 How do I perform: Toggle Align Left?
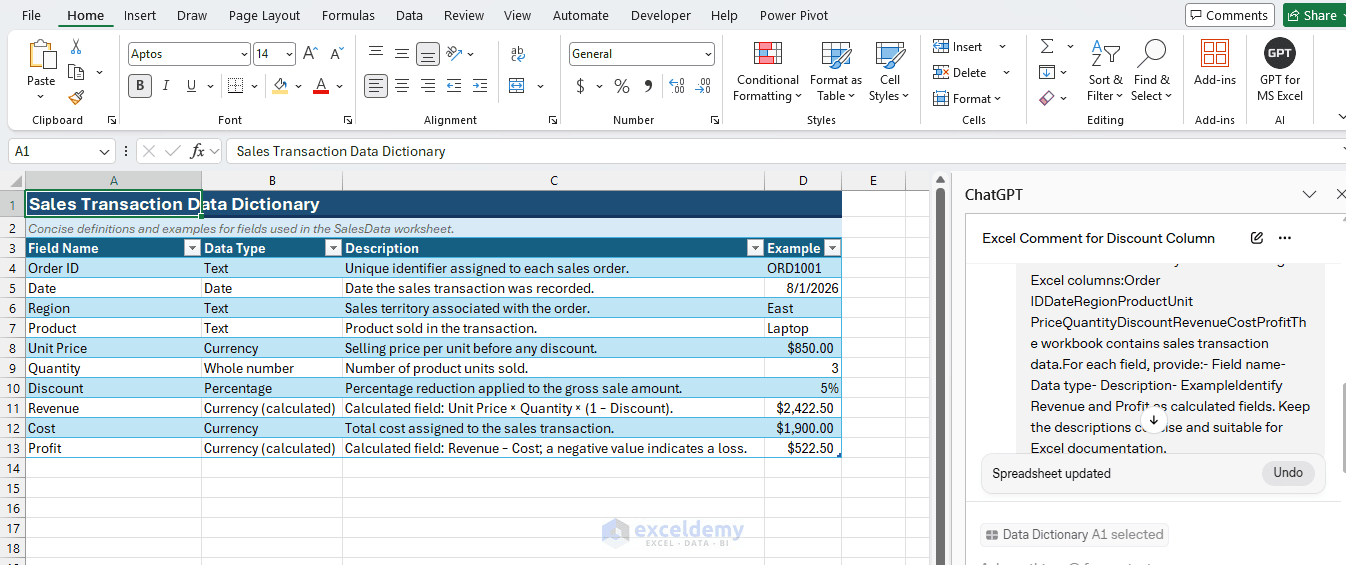[x=376, y=86]
